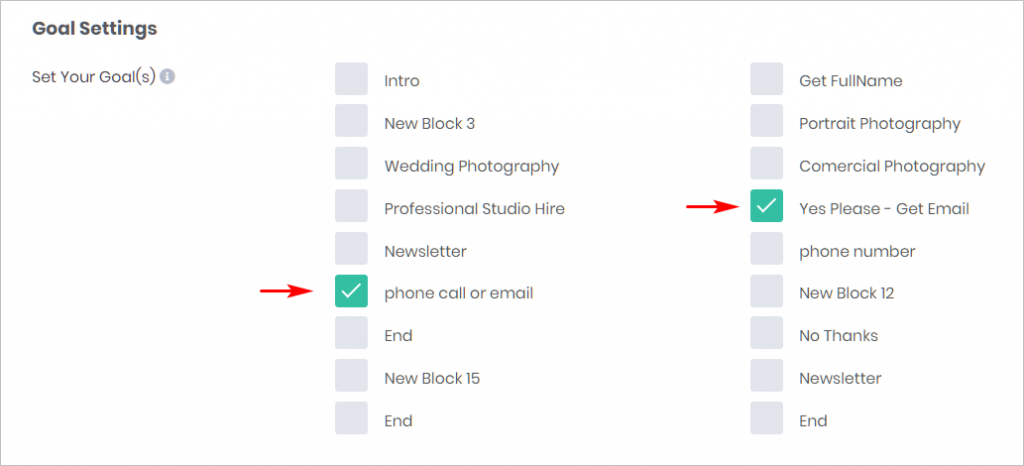Click the Goal Settings heading
1024x466 pixels.
pyautogui.click(x=95, y=29)
